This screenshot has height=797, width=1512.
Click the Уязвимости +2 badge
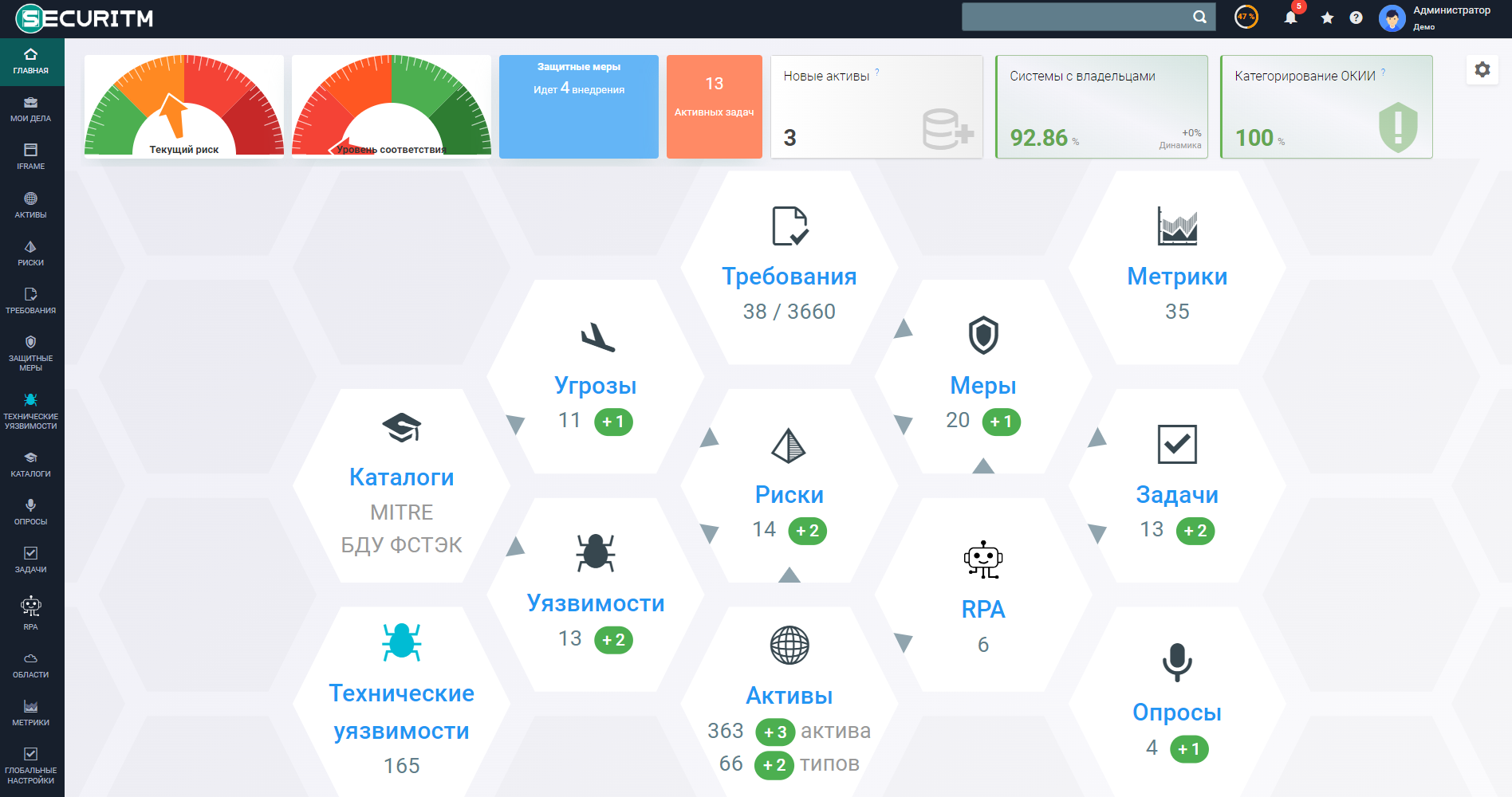tap(614, 640)
